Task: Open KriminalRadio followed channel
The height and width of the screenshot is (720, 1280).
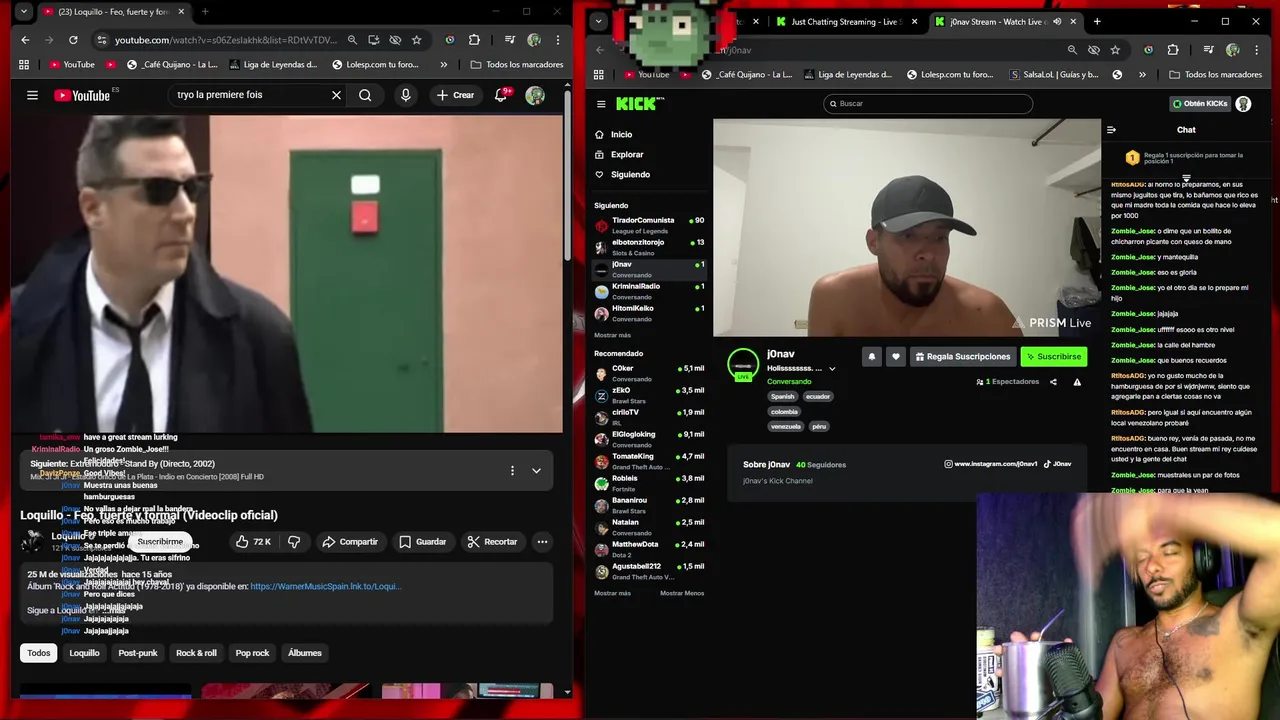Action: [x=649, y=291]
